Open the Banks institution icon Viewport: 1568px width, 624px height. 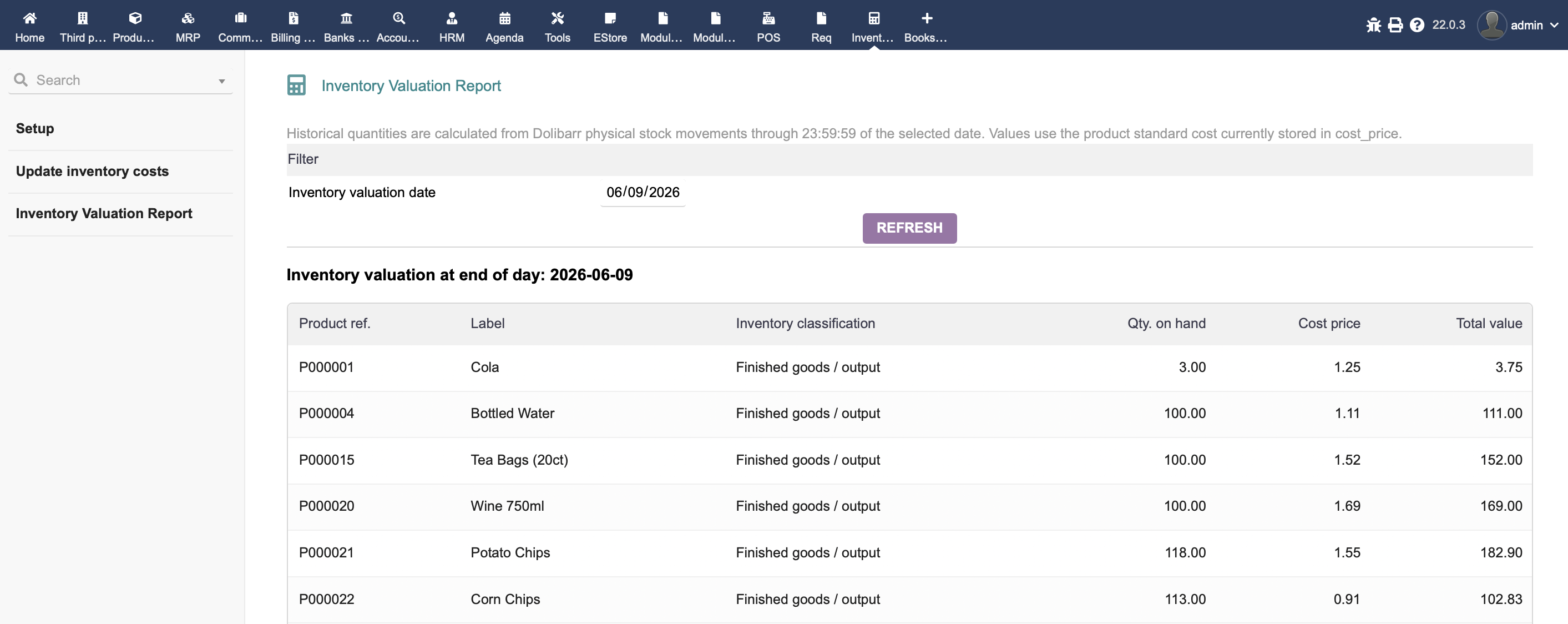pos(346,18)
